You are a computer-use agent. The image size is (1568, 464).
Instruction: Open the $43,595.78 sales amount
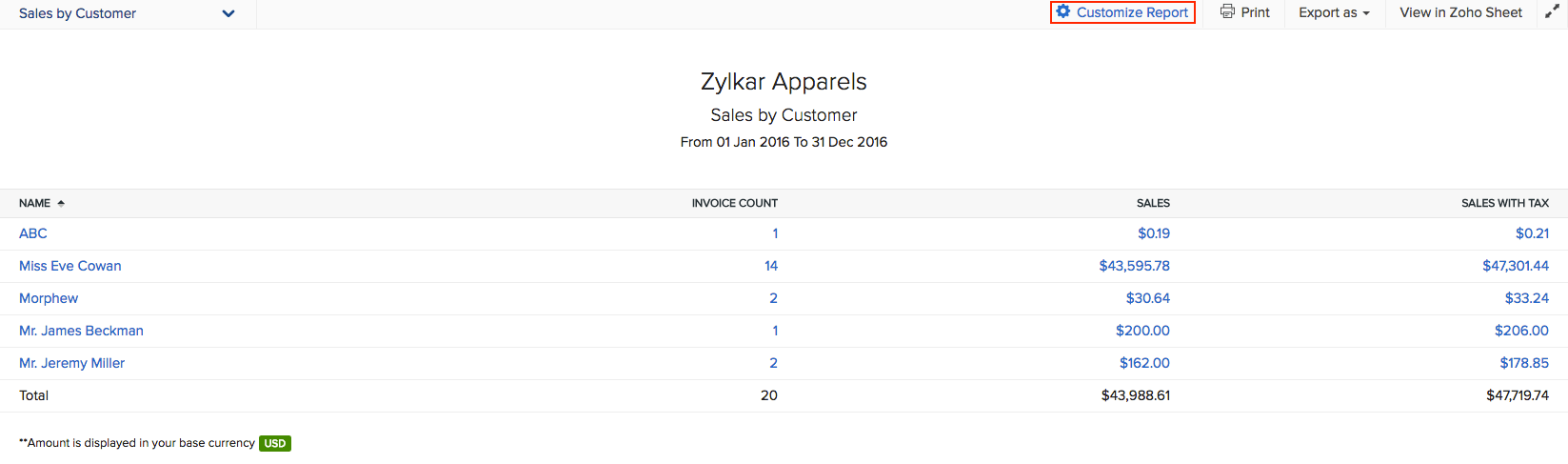[1134, 266]
